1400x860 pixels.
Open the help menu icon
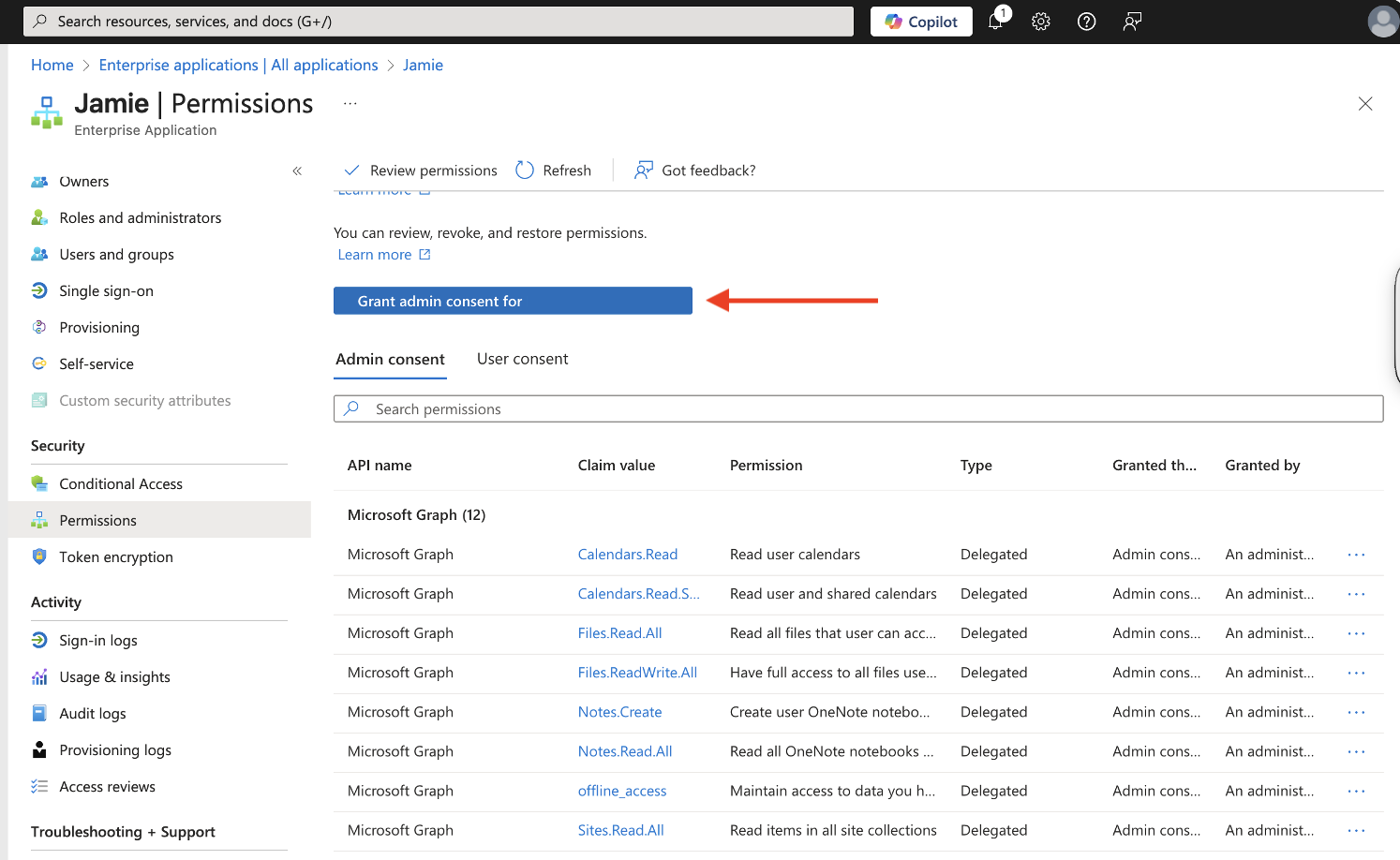coord(1086,21)
